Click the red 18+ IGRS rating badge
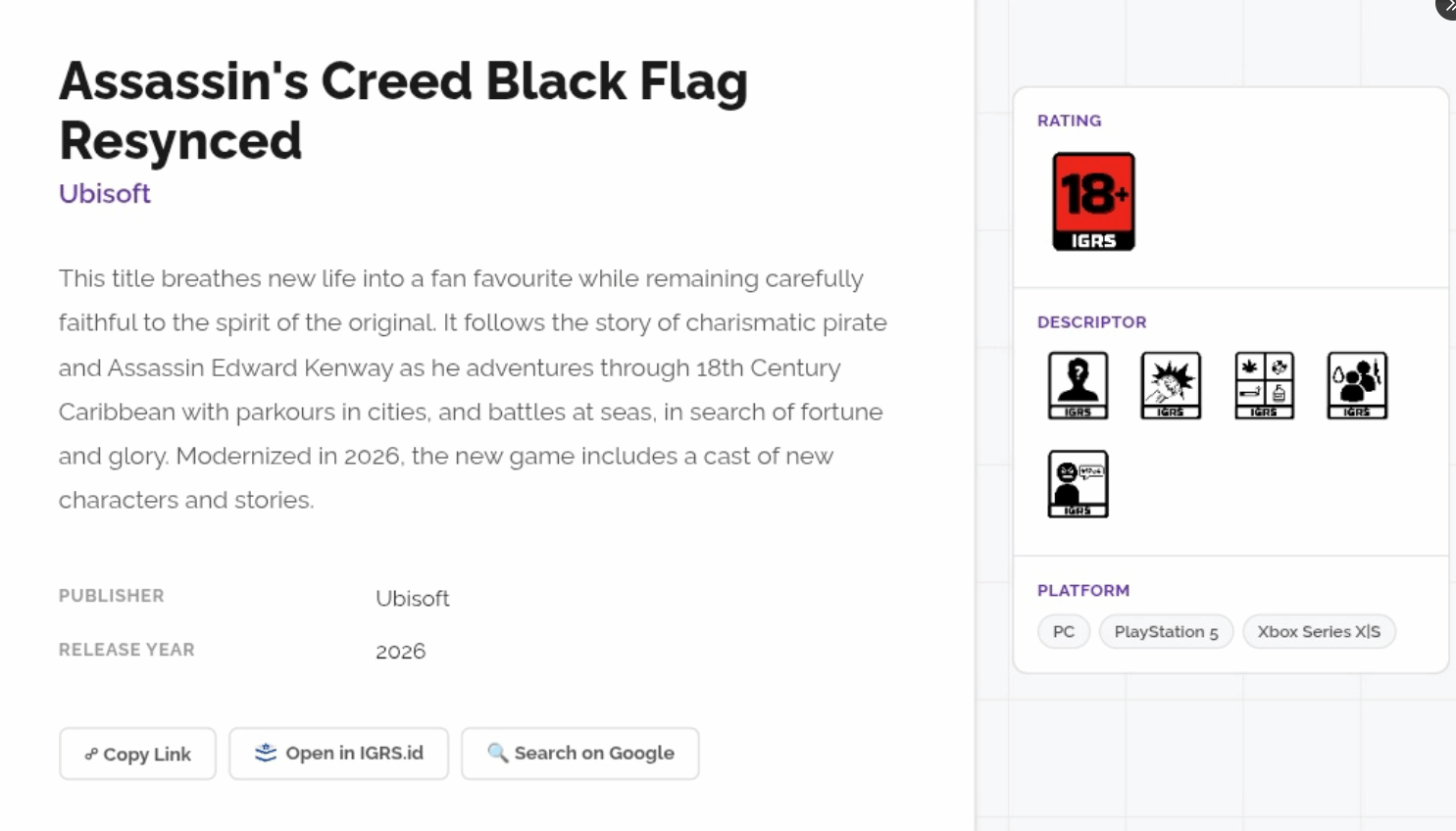Image resolution: width=1456 pixels, height=831 pixels. click(1093, 202)
